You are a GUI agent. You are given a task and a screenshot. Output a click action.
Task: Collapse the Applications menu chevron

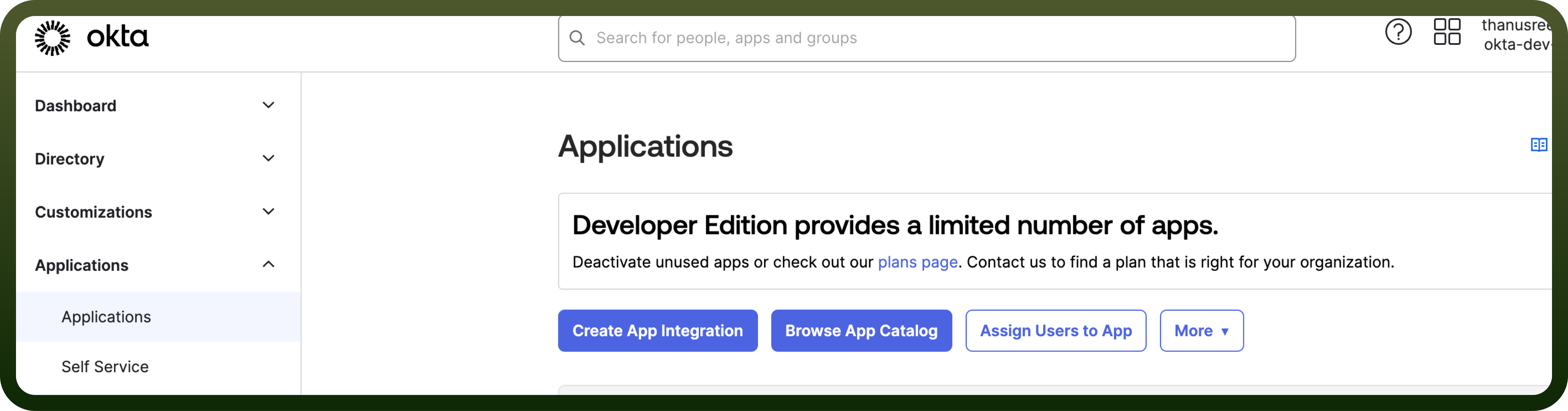tap(268, 264)
